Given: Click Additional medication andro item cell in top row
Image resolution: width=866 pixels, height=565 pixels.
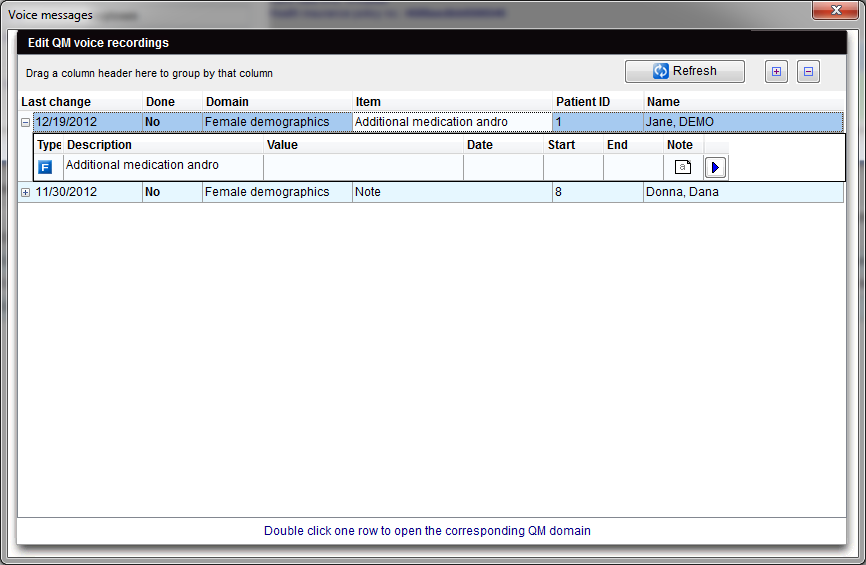Looking at the screenshot, I should click(452, 122).
